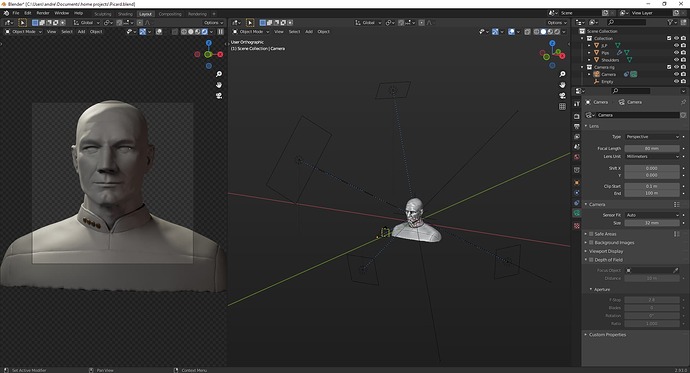The image size is (690, 373).
Task: Open Global orientation dropdown in right viewport
Action: click(x=368, y=22)
